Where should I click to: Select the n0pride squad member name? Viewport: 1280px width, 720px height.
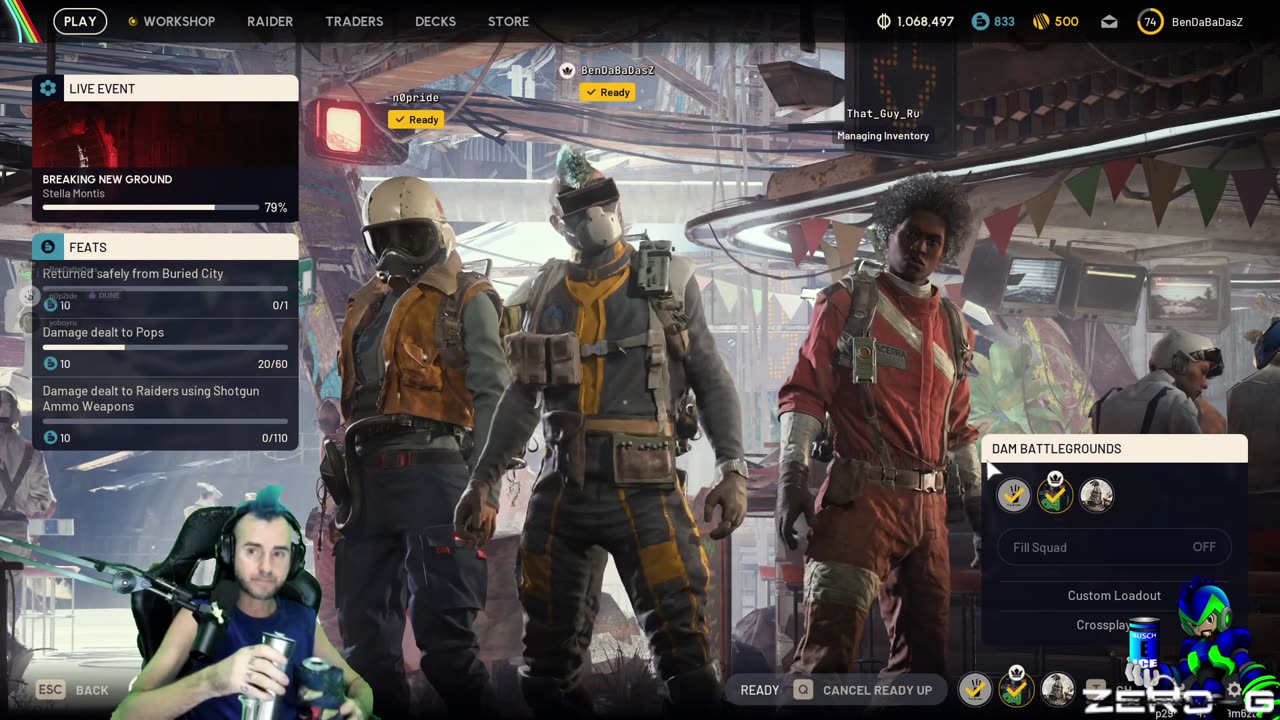click(x=415, y=98)
